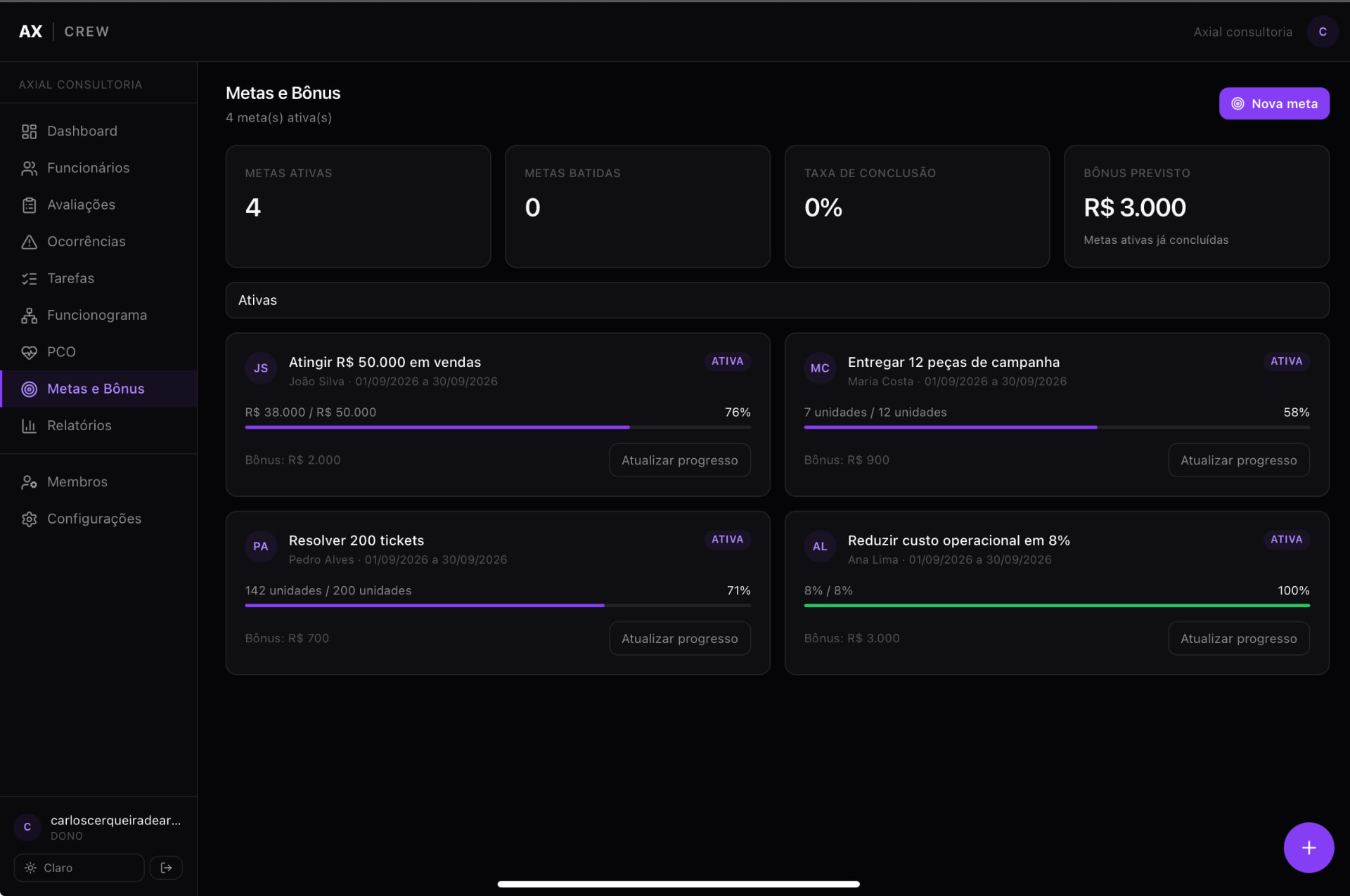Open Configurações from the sidebar
Image resolution: width=1350 pixels, height=896 pixels.
[x=98, y=519]
